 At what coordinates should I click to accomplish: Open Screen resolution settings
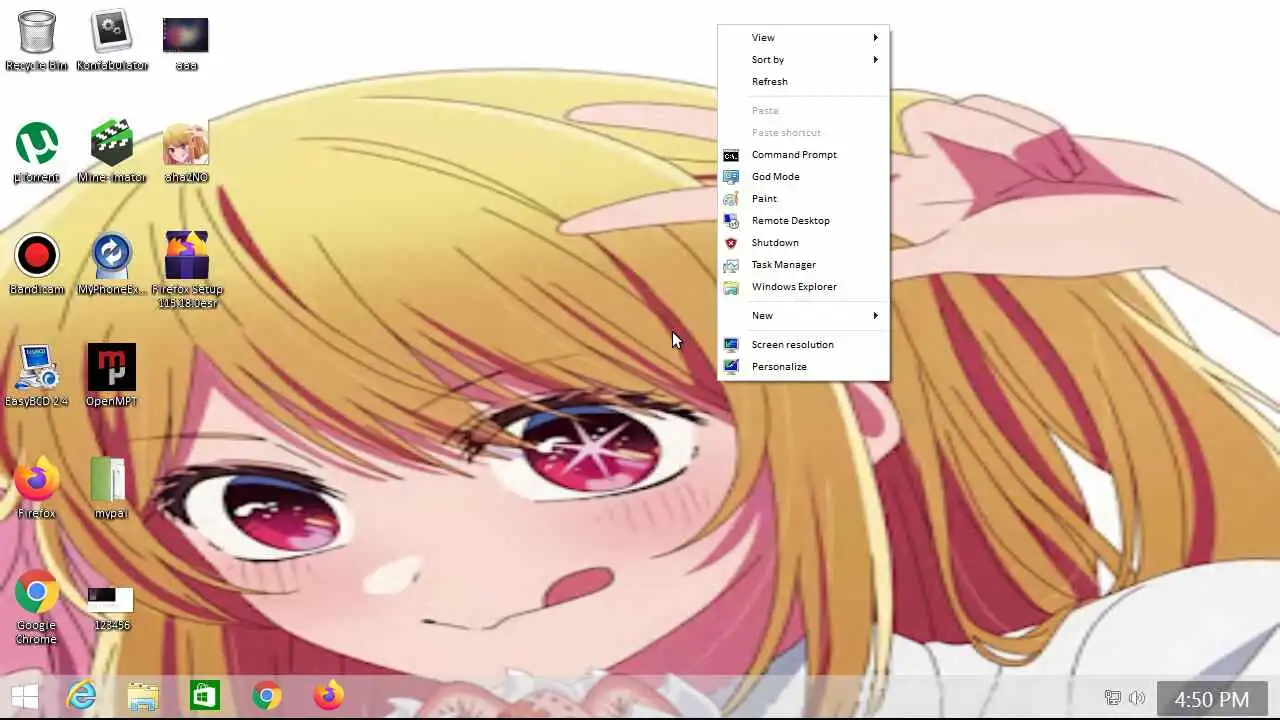click(x=803, y=344)
